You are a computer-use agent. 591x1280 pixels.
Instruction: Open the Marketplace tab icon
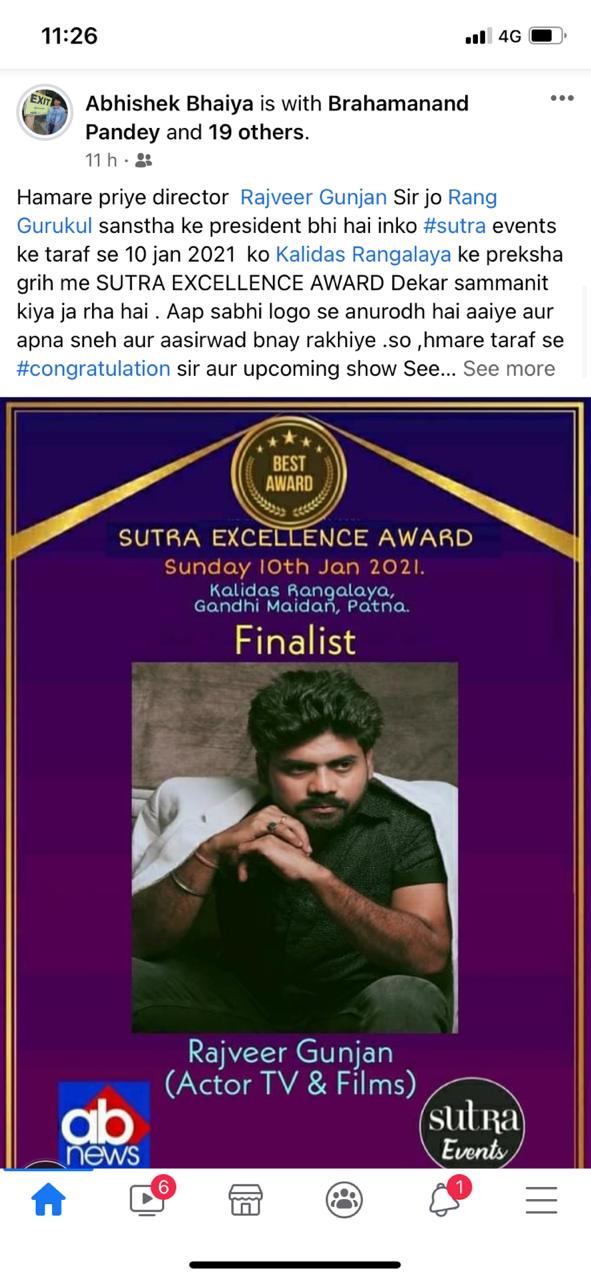pos(245,1199)
